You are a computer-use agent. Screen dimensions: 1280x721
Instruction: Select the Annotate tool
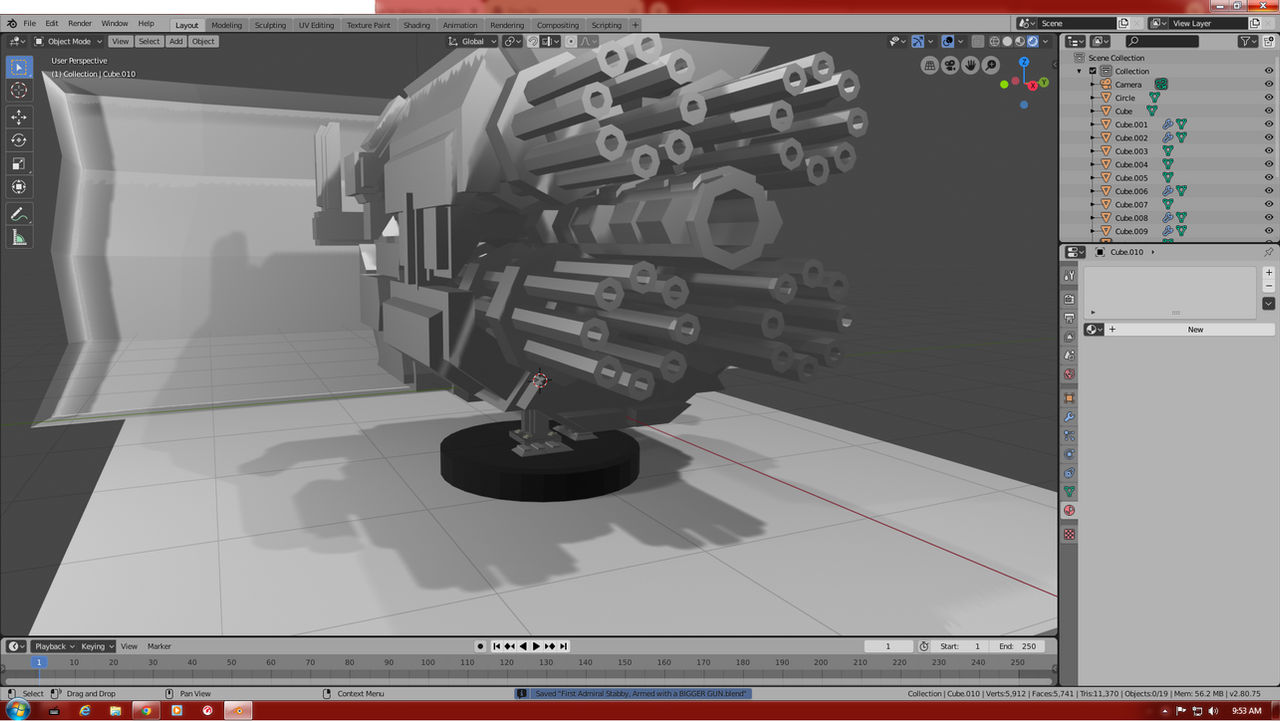coord(19,214)
